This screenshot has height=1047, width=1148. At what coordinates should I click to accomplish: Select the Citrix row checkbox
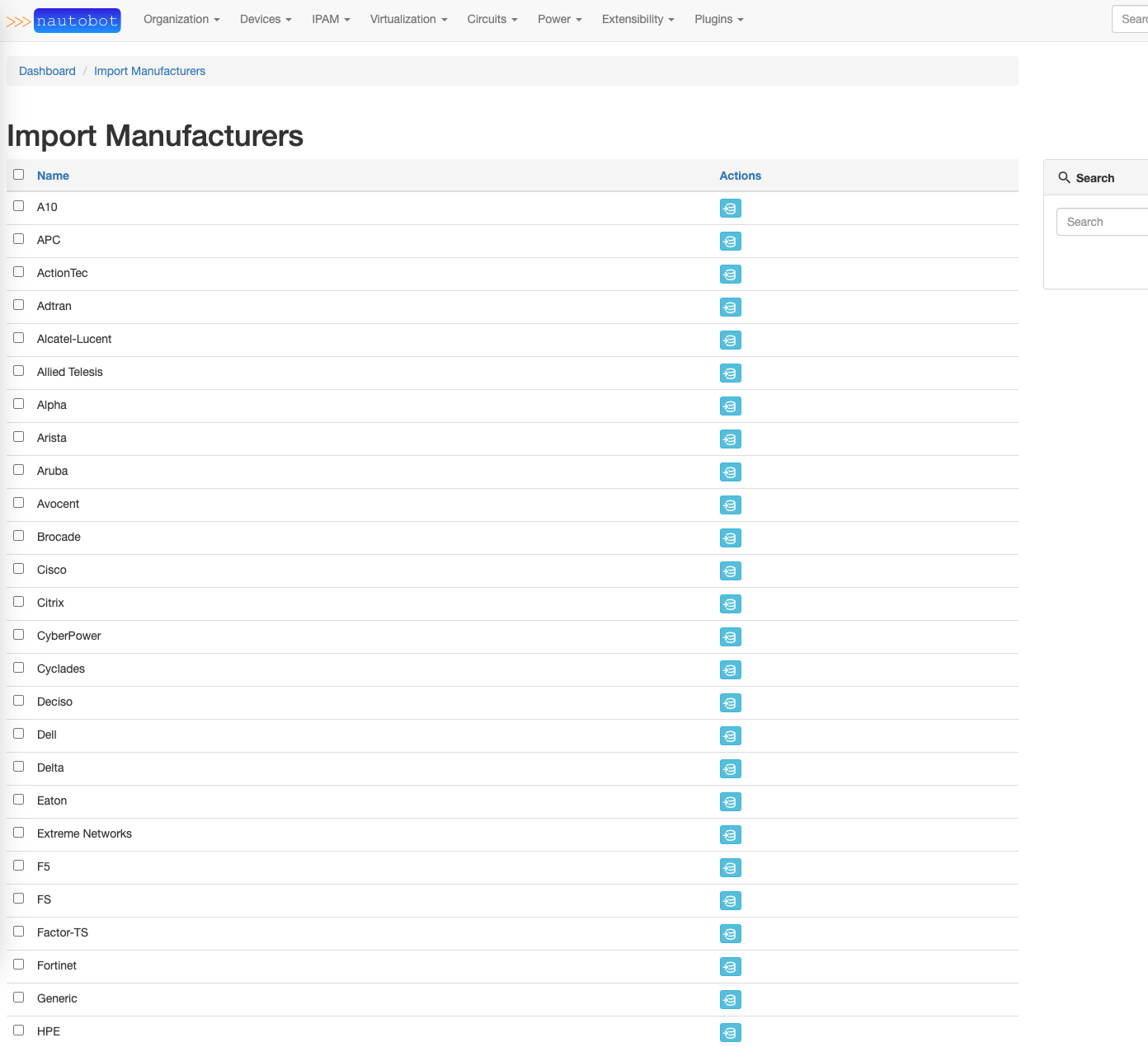[x=19, y=602]
